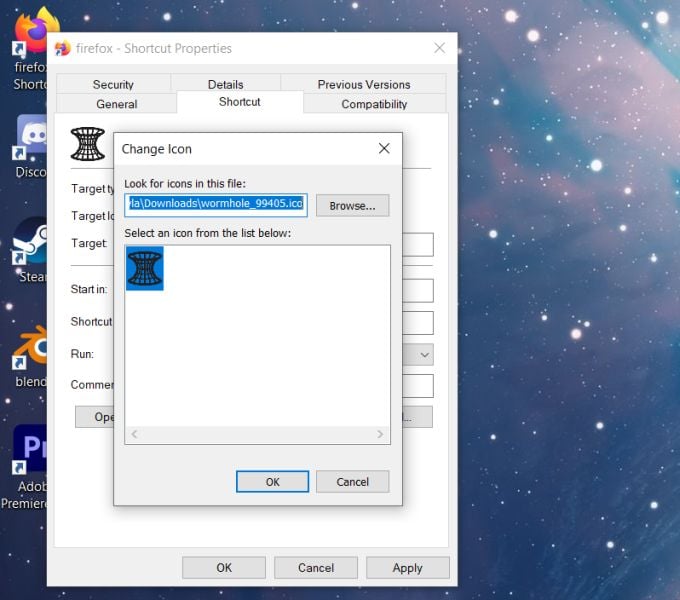Image resolution: width=680 pixels, height=600 pixels.
Task: Close the Change Icon dialog with the X
Action: coord(384,149)
